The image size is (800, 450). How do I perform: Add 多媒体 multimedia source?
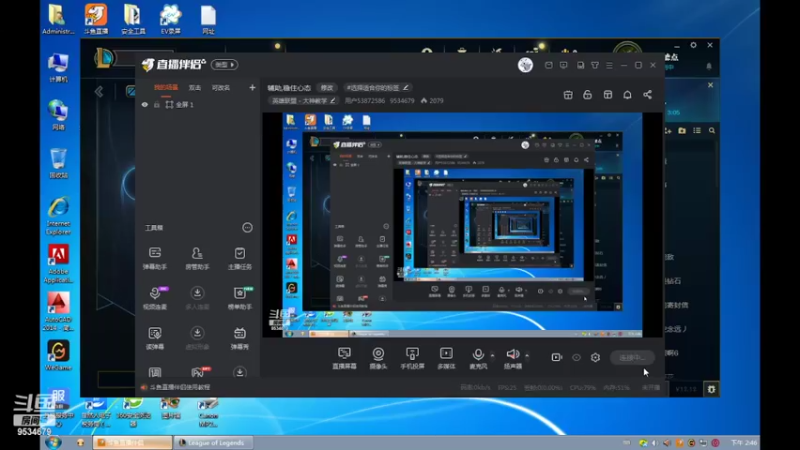tap(446, 358)
